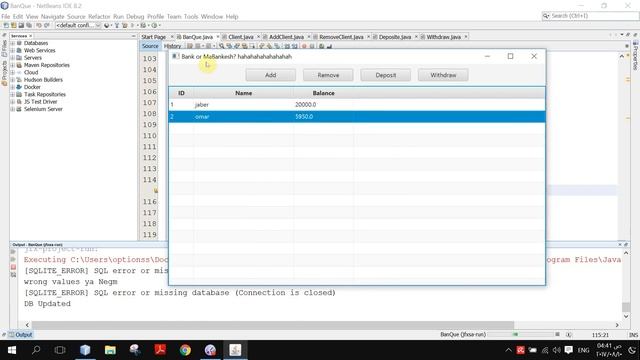Image resolution: width=640 pixels, height=360 pixels.
Task: Click the Withdraw button in bank window
Action: coord(443,75)
